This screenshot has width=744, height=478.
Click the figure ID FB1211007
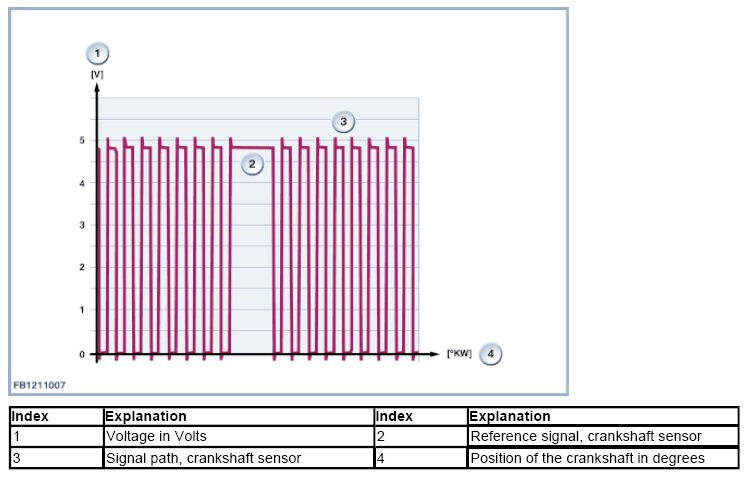(39, 384)
